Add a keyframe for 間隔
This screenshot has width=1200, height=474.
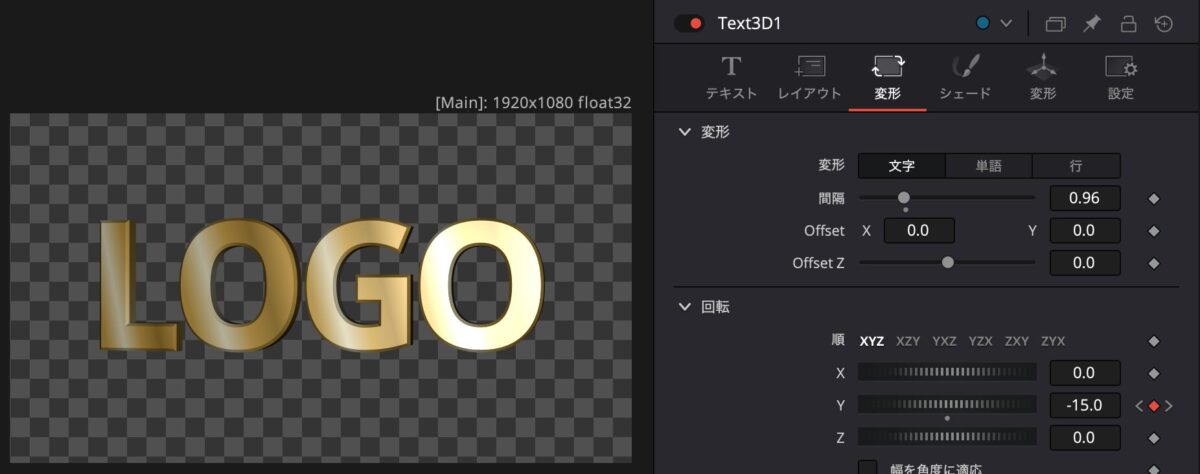[1153, 199]
